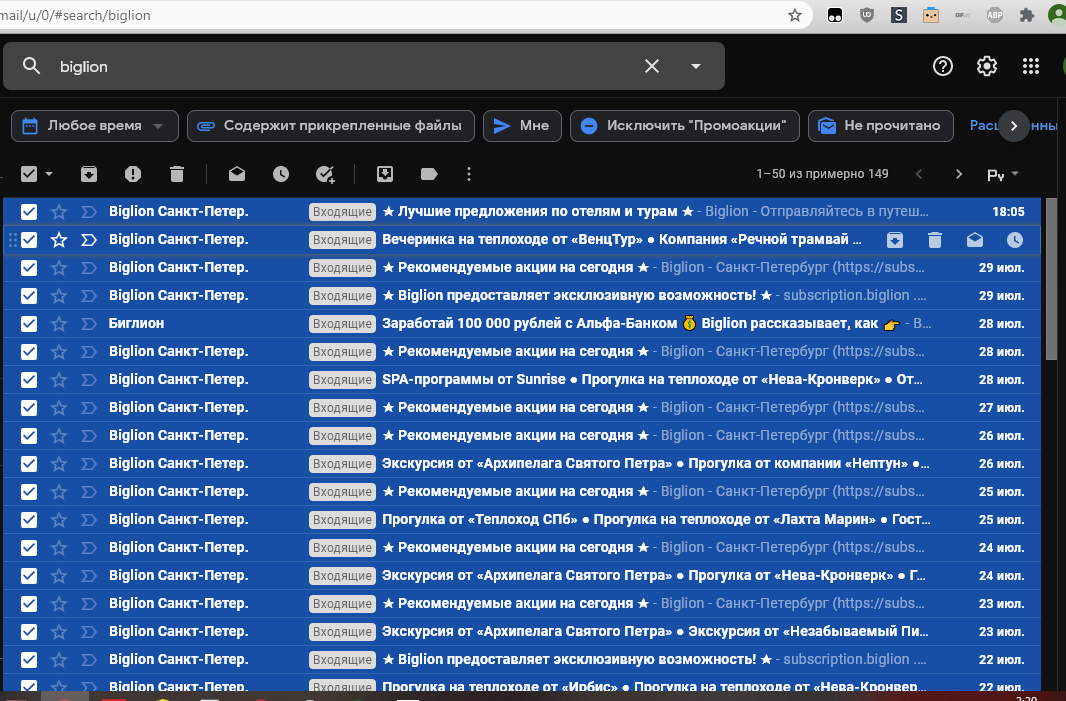Click the search field containing 'biglion'
Screen dimensions: 1066x701
[340, 66]
